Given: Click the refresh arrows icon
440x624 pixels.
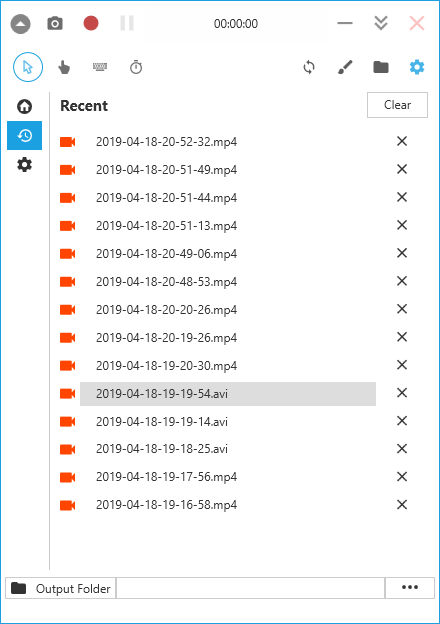Looking at the screenshot, I should click(x=309, y=67).
